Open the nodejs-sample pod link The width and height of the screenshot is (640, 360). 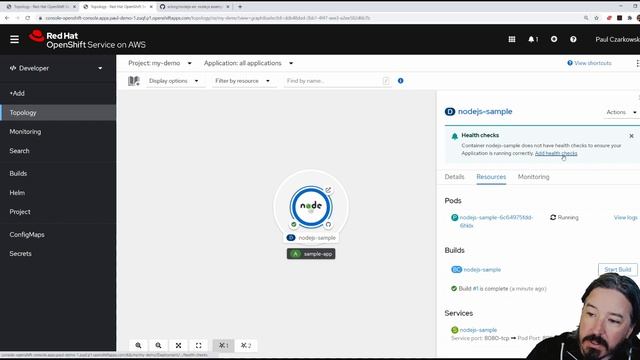click(496, 221)
